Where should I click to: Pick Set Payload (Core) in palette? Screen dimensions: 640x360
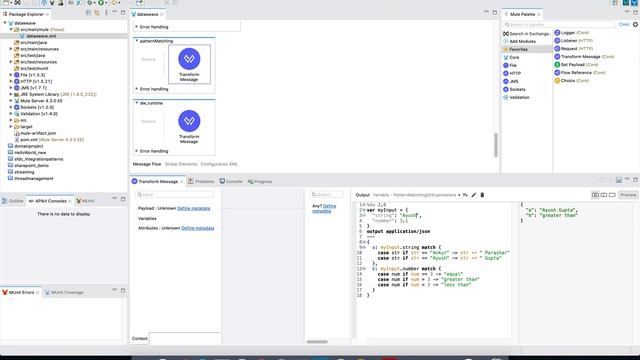click(576, 64)
